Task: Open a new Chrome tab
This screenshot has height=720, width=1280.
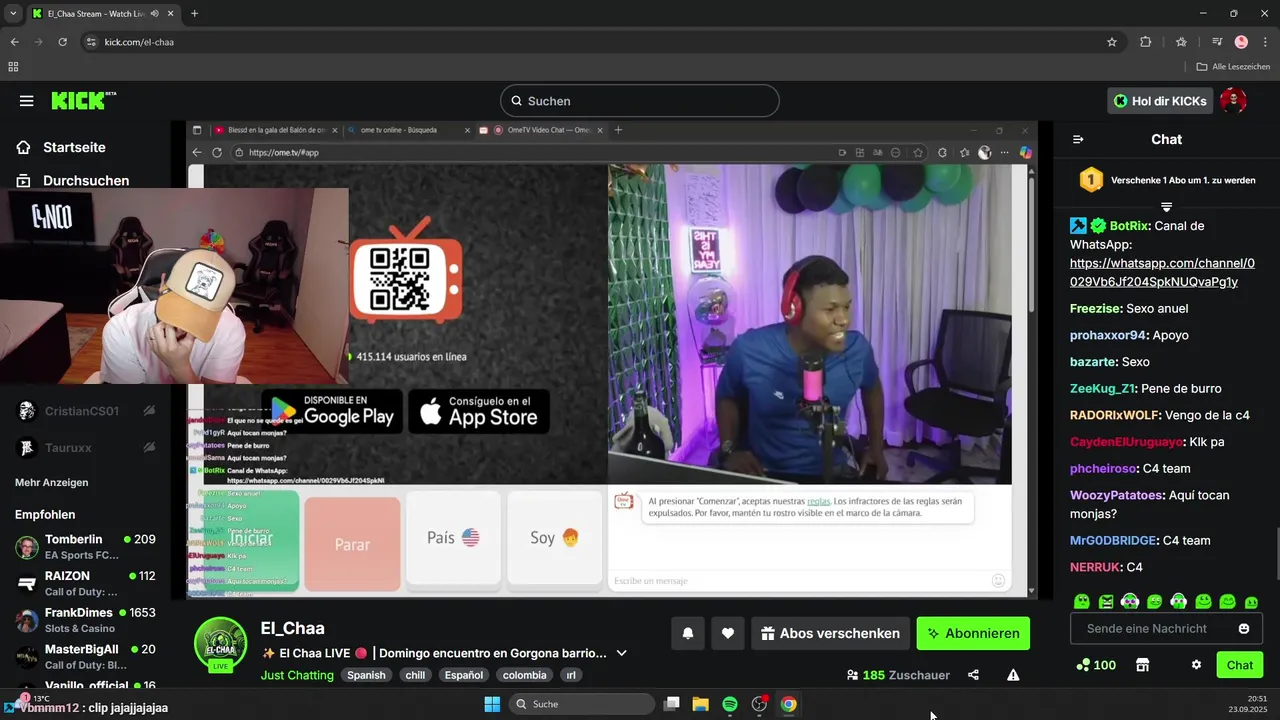Action: click(x=194, y=14)
